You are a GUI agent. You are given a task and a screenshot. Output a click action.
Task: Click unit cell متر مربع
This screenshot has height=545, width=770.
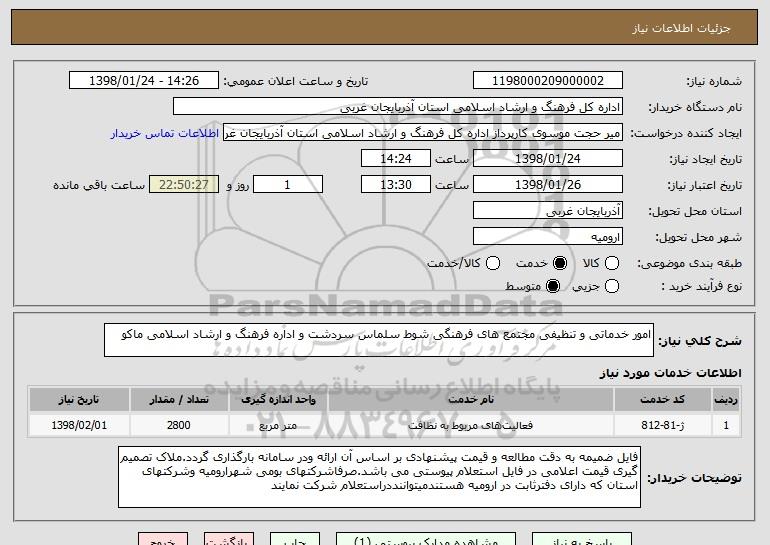tap(278, 425)
